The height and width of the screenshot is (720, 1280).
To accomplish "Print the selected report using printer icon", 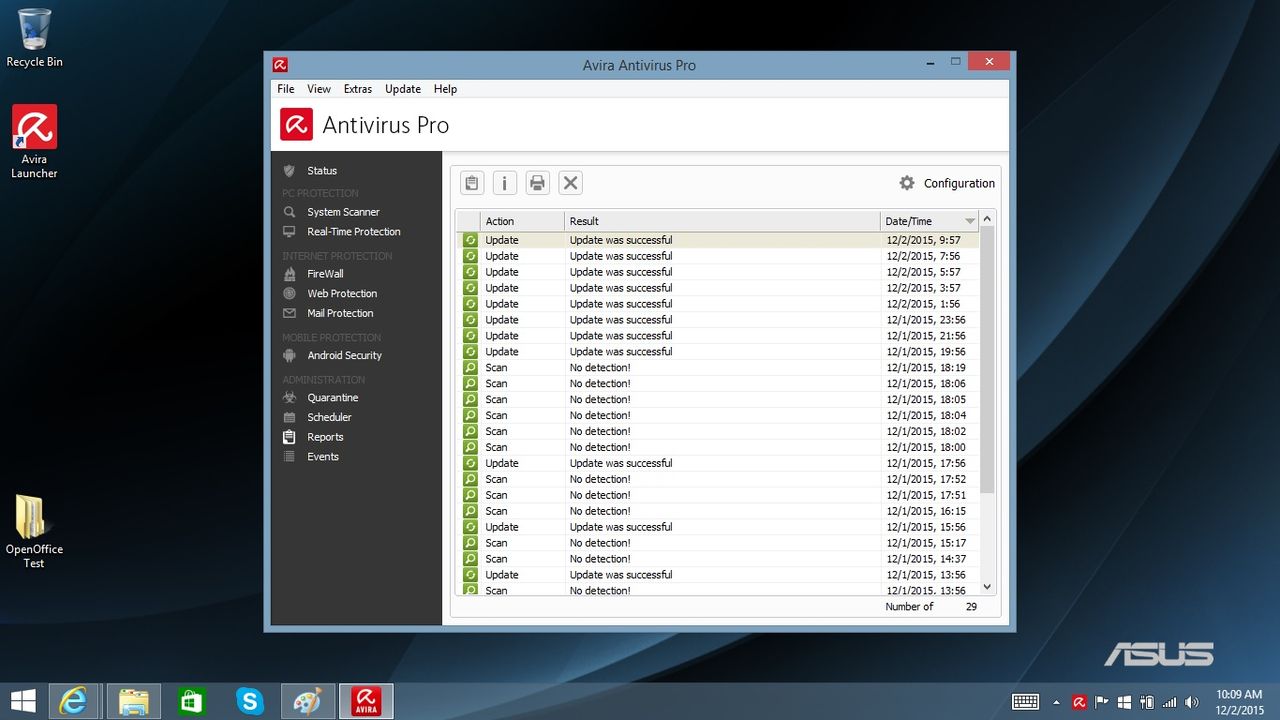I will point(538,183).
